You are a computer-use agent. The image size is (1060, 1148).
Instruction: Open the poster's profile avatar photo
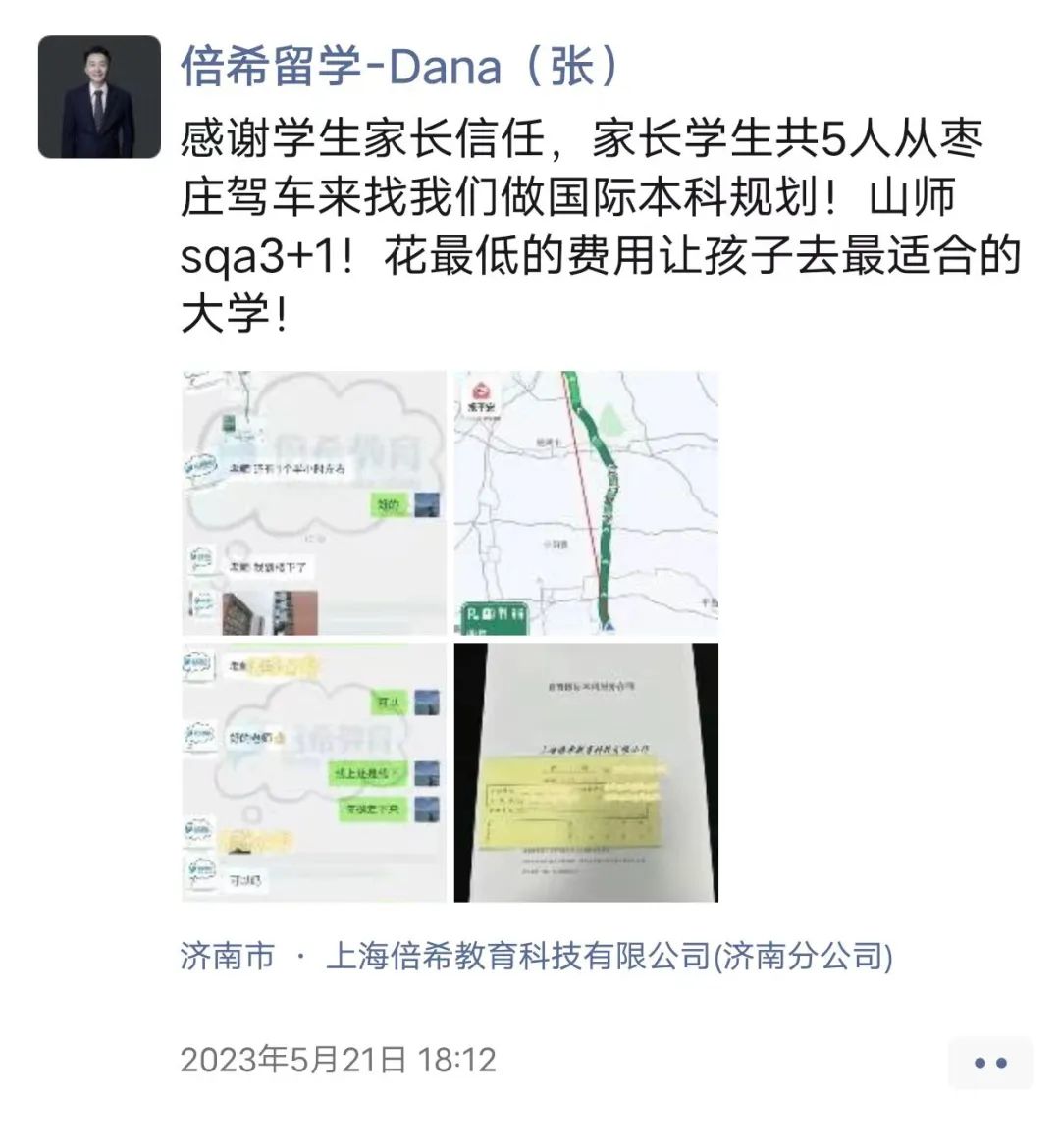coord(99,96)
